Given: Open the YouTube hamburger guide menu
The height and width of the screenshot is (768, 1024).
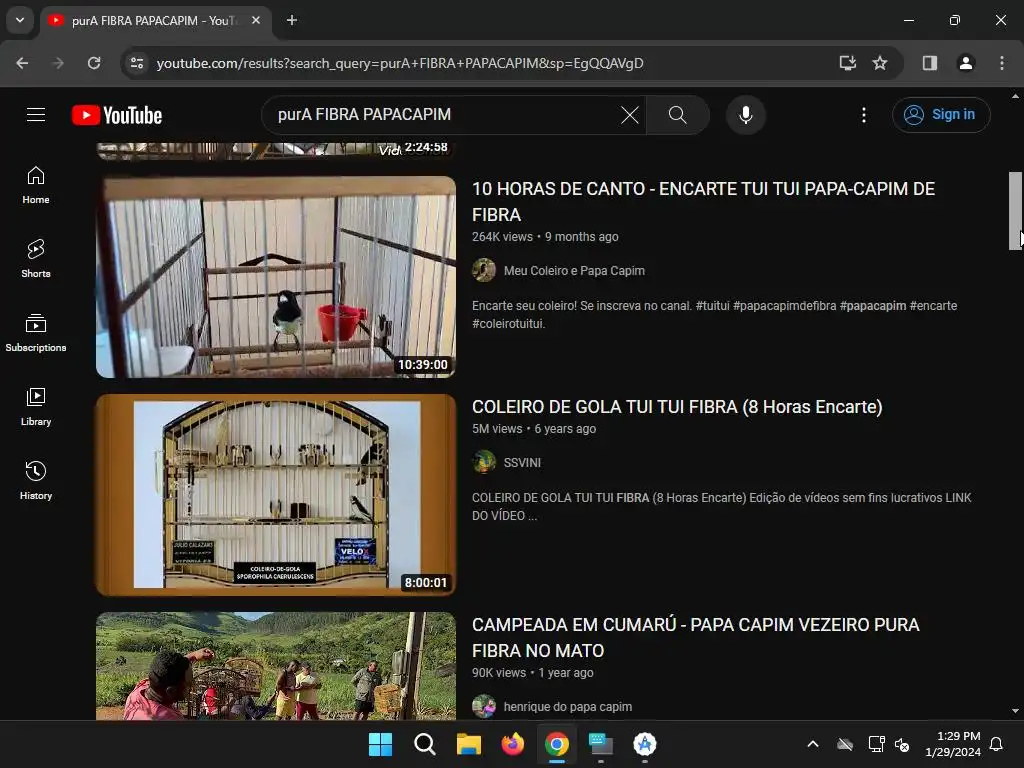Looking at the screenshot, I should pyautogui.click(x=36, y=115).
